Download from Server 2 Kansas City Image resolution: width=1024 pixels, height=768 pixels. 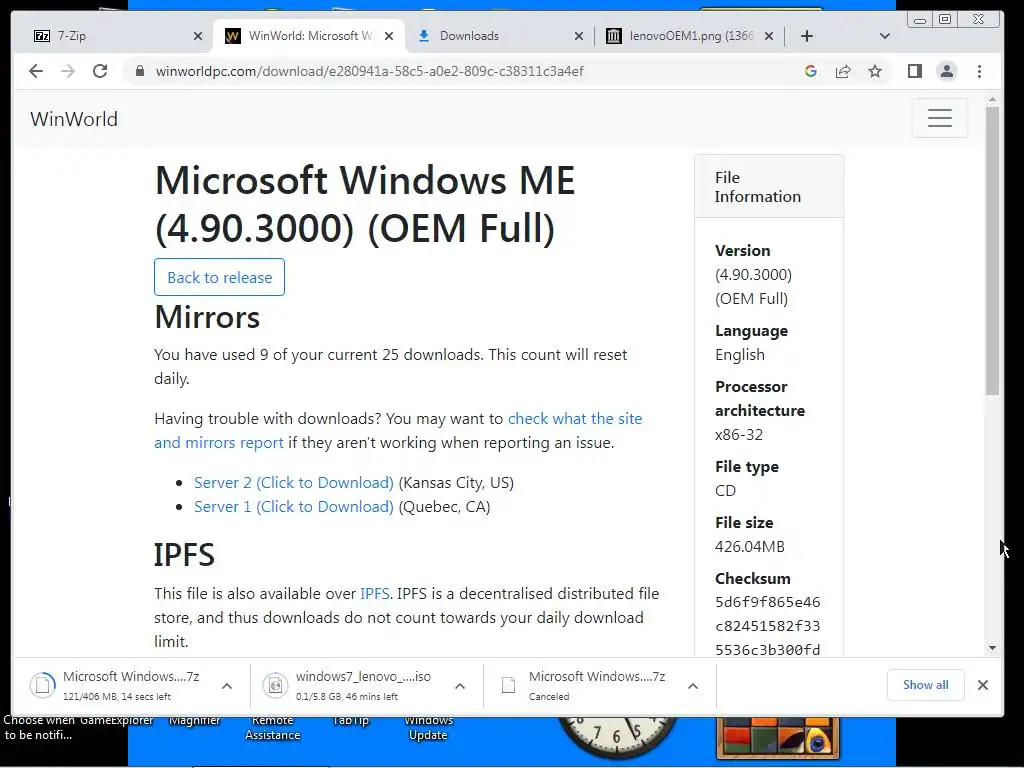(294, 483)
